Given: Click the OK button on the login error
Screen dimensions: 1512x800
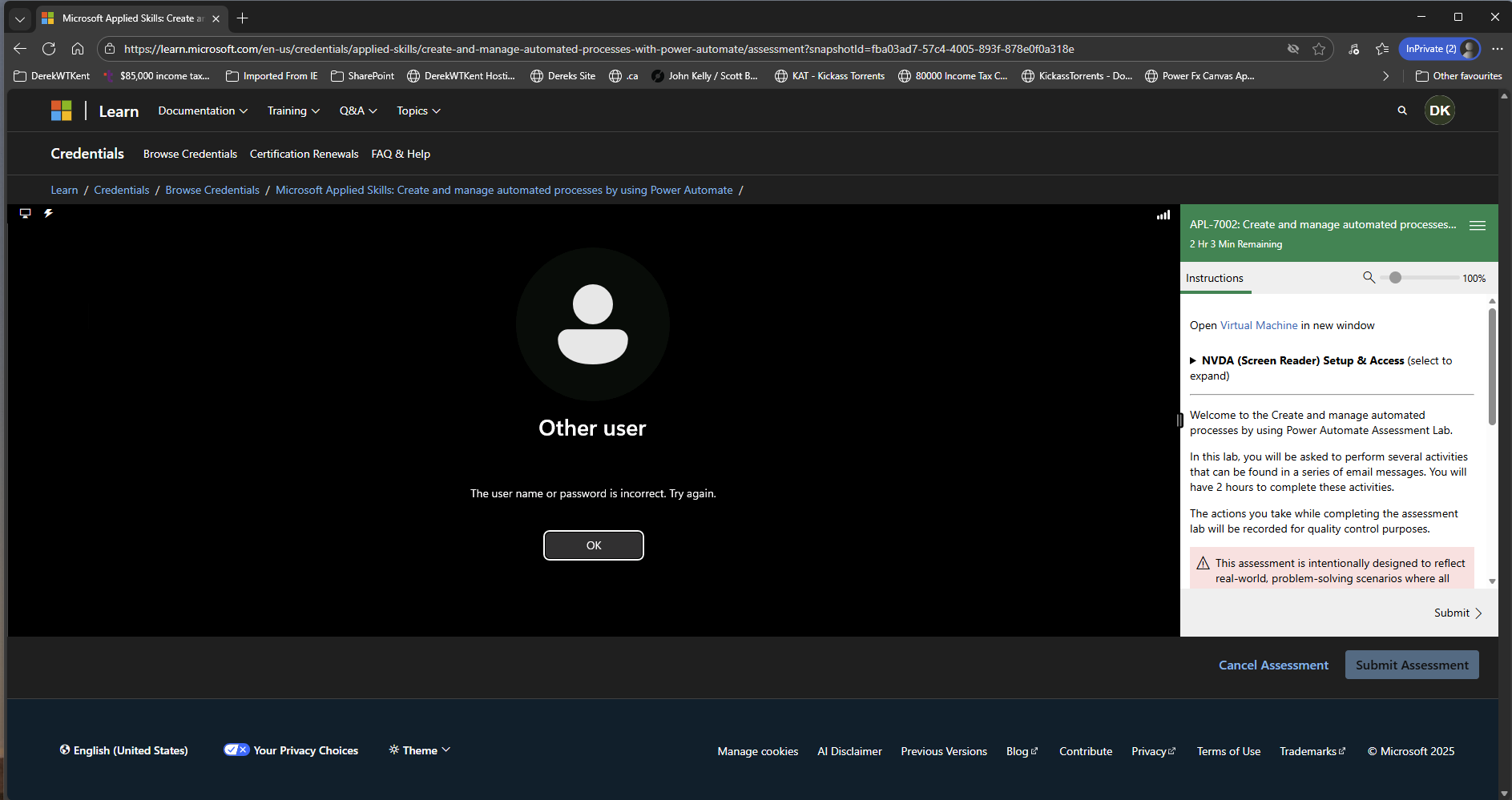Looking at the screenshot, I should (x=593, y=545).
